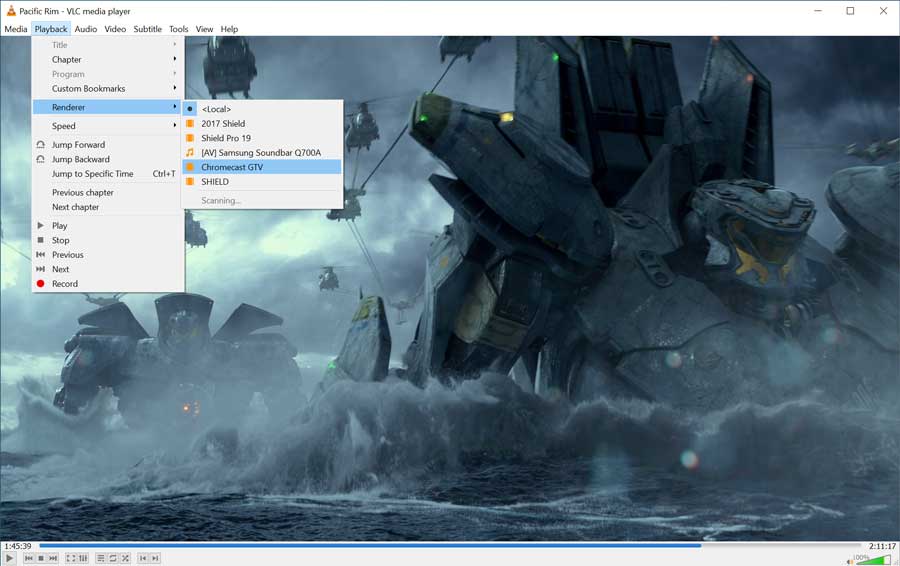
Task: Select Jump to Specific Time
Action: [x=108, y=173]
